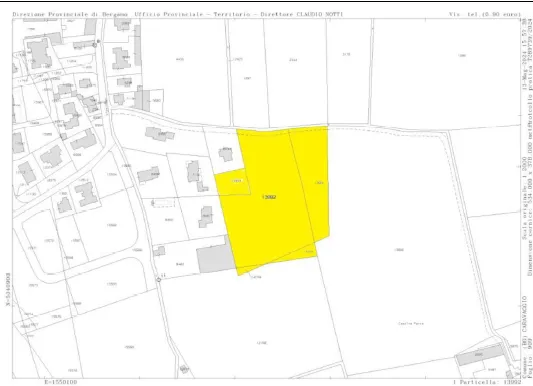Click the fiducial point circle labeled 11
The height and width of the screenshot is (386, 533).
pyautogui.click(x=158, y=279)
